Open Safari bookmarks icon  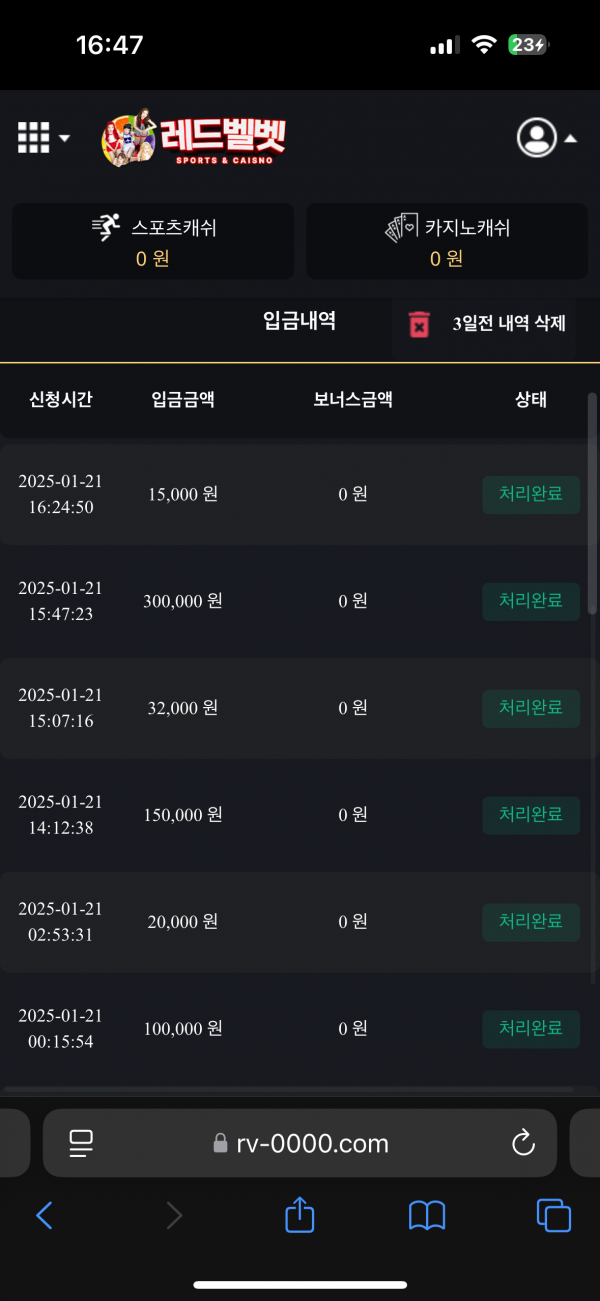point(427,1215)
